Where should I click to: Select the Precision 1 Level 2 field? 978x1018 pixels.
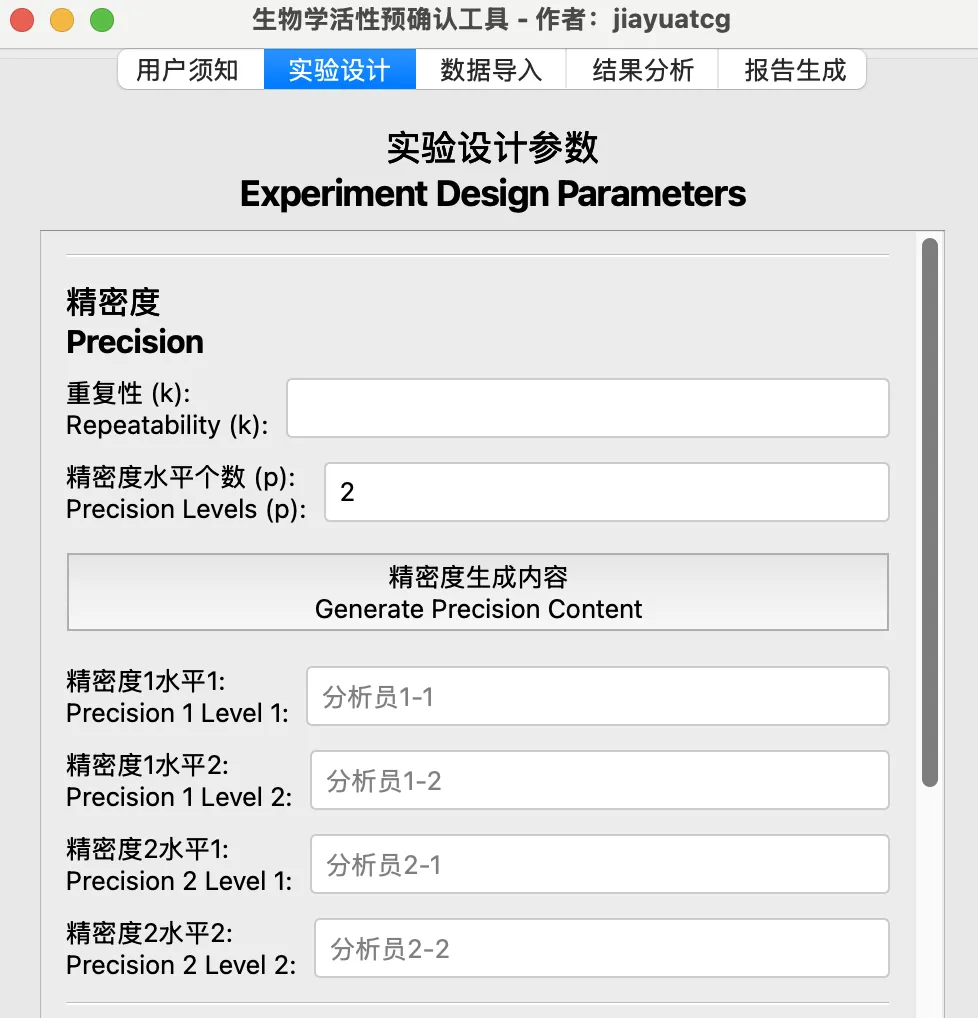pyautogui.click(x=600, y=780)
